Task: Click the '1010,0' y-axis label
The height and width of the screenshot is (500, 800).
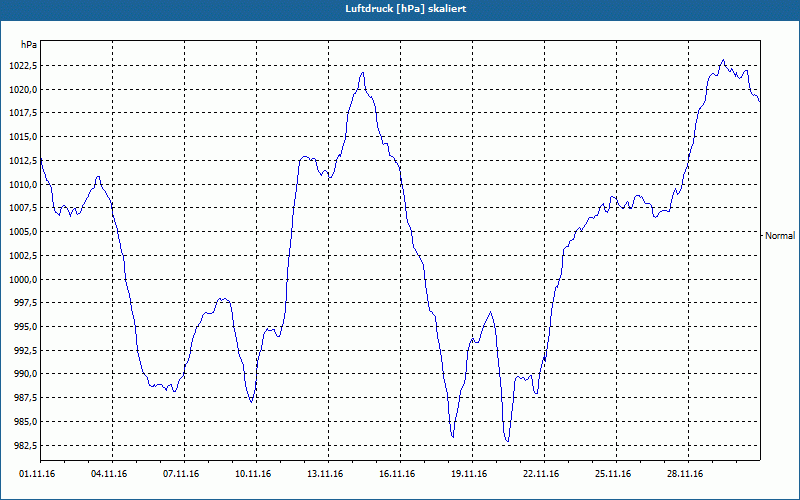Action: point(23,184)
